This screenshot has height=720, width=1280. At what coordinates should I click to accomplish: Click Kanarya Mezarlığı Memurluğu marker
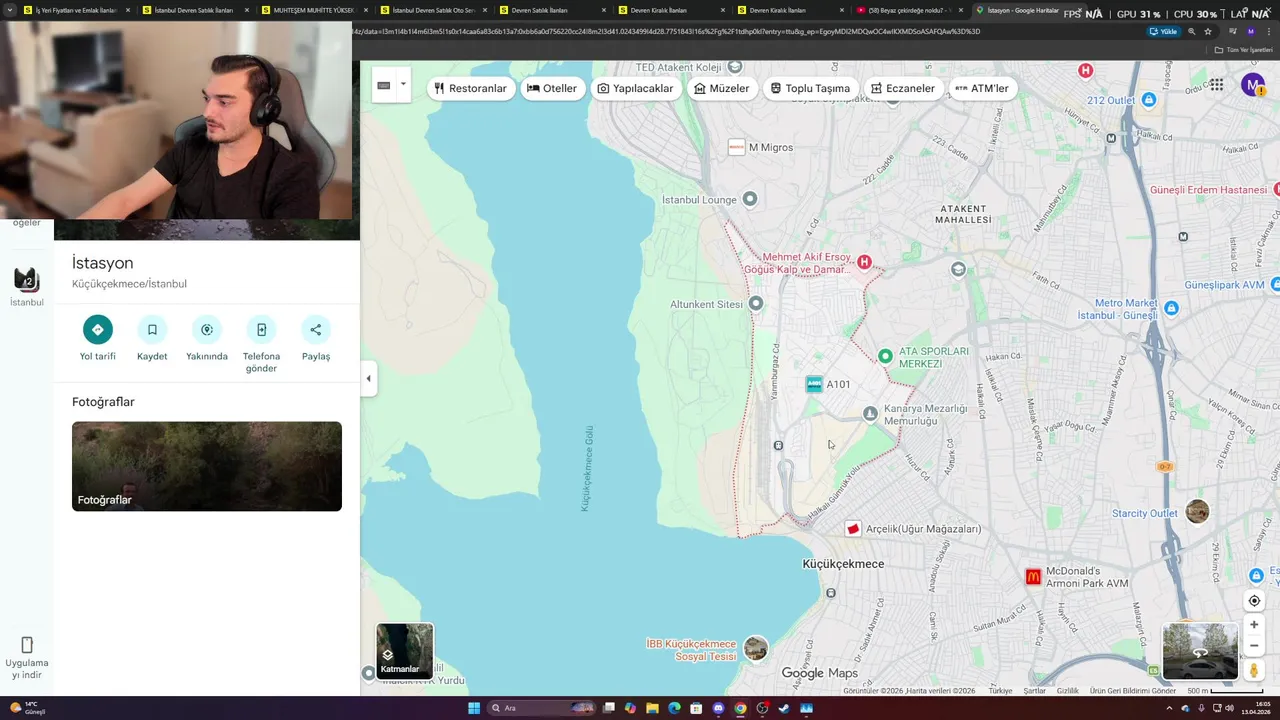870,414
